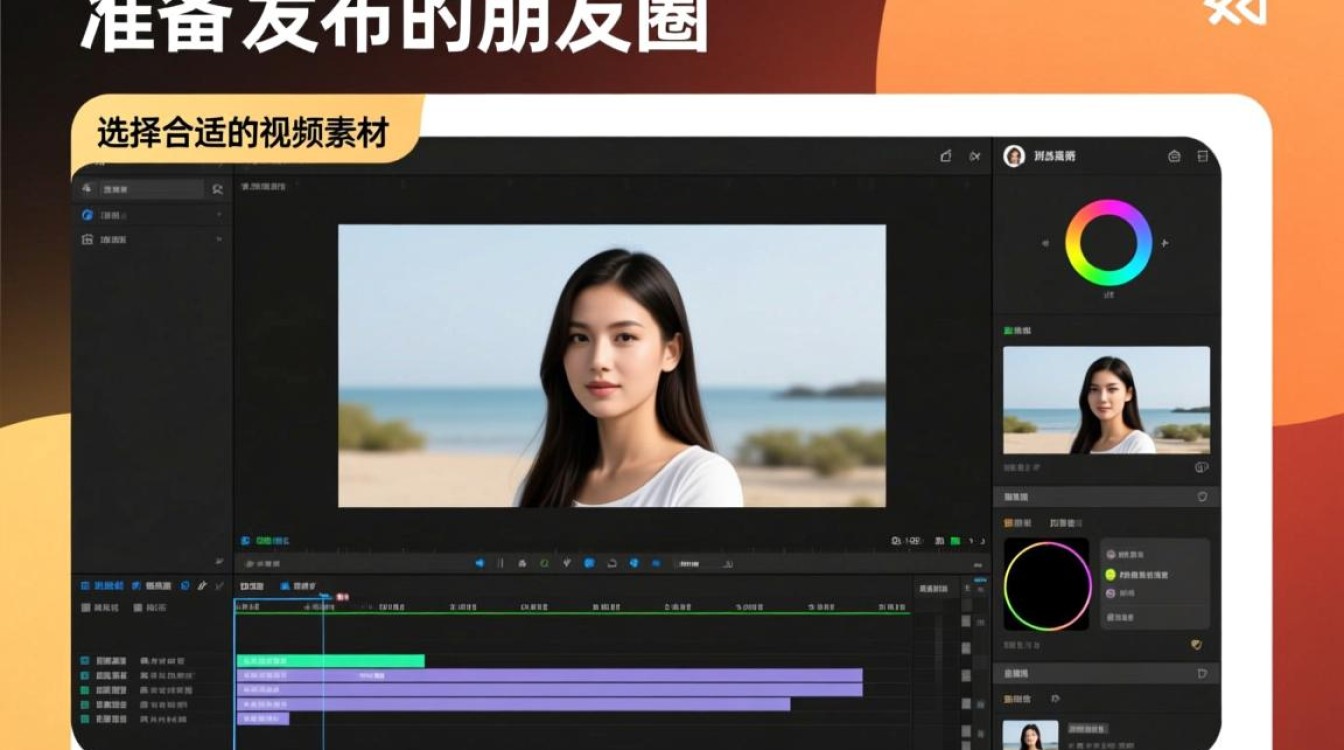
Task: Select the green clip on the top track
Action: (331, 660)
